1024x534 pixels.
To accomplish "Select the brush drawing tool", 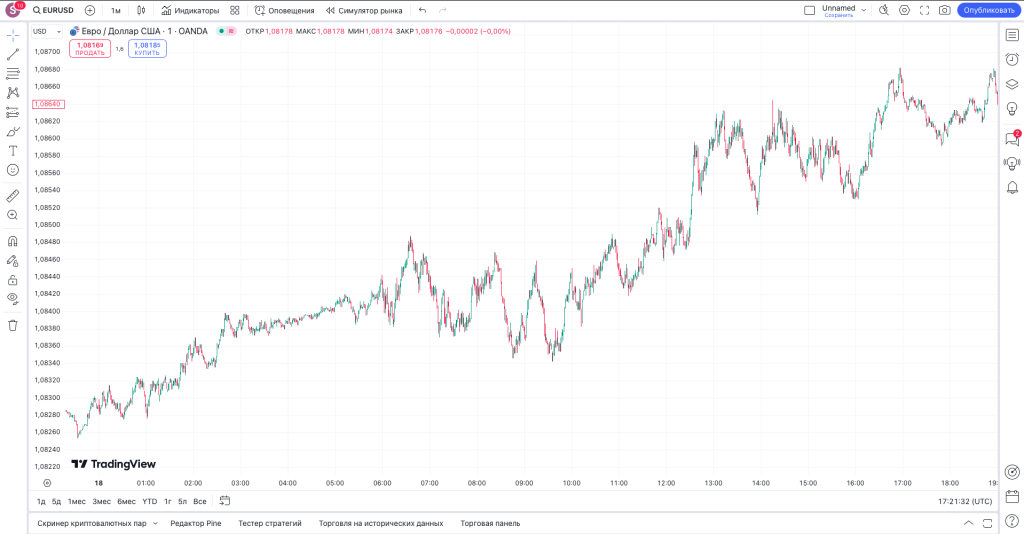I will point(12,131).
